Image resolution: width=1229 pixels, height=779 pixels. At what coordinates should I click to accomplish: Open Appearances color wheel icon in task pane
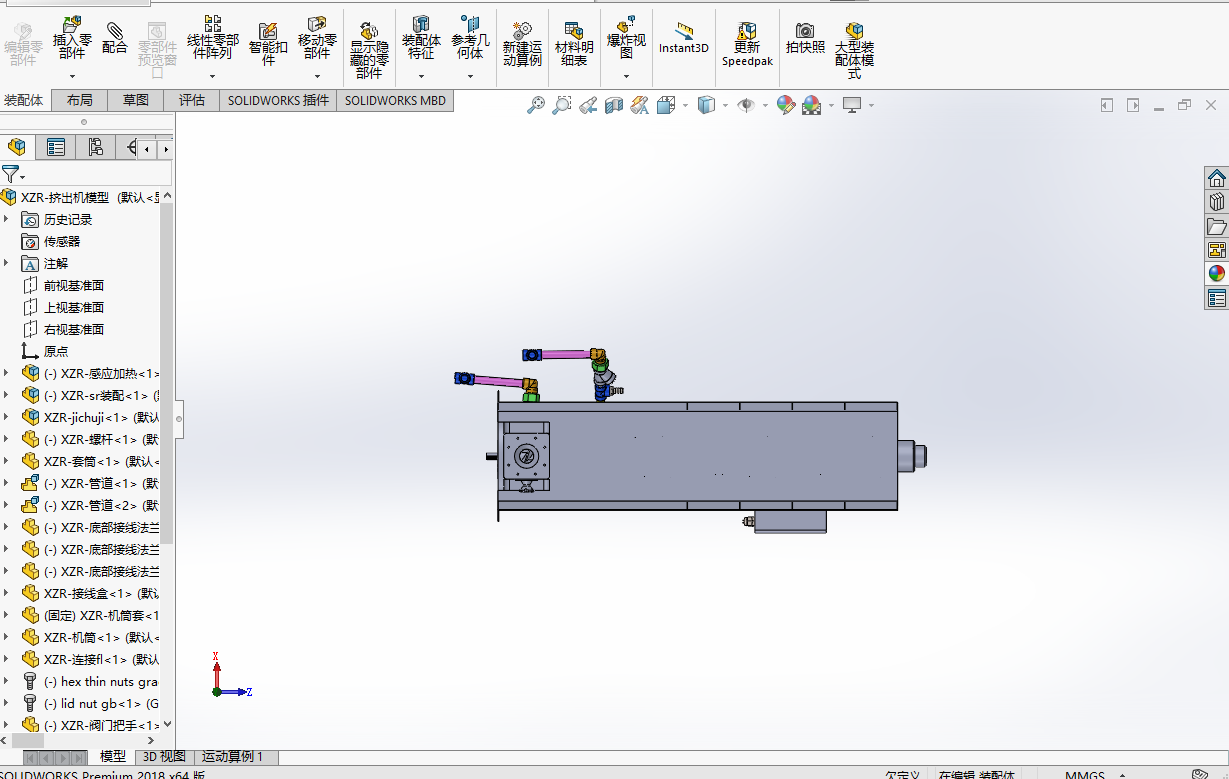coord(1217,273)
